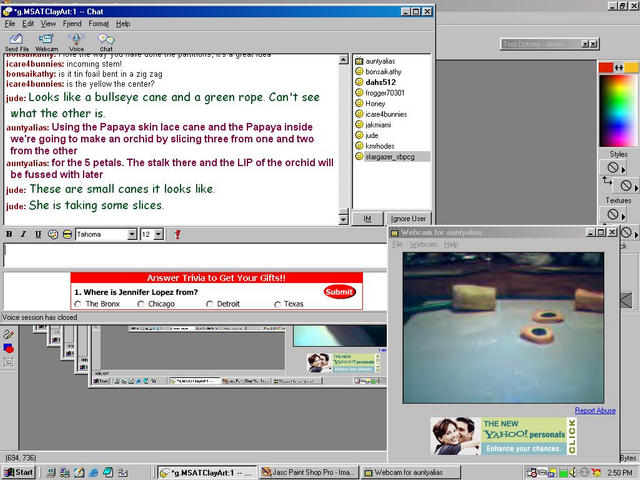
Task: Select 'Detroit' trivia answer
Action: 209,304
